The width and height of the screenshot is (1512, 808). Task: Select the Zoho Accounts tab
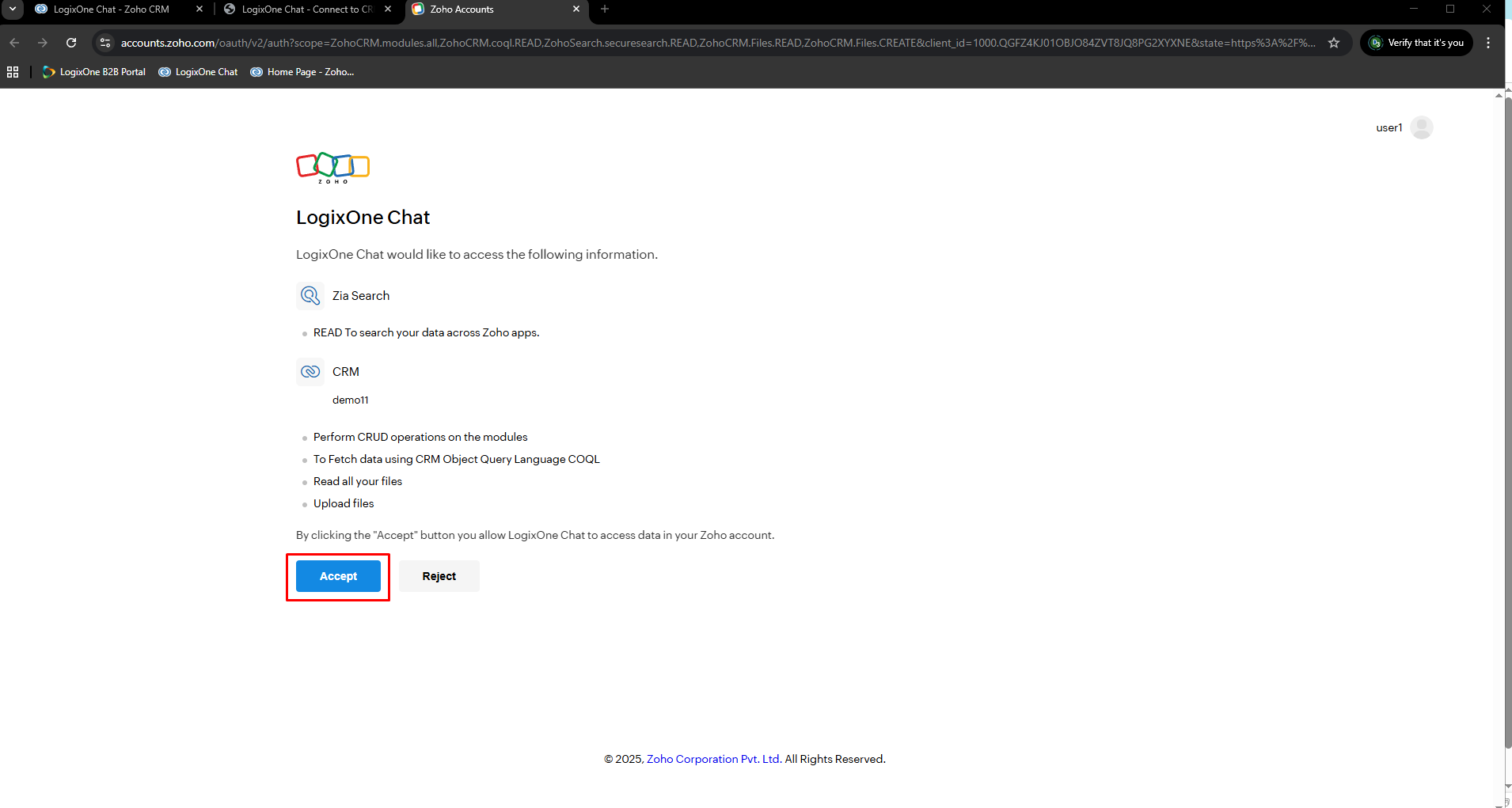(462, 9)
